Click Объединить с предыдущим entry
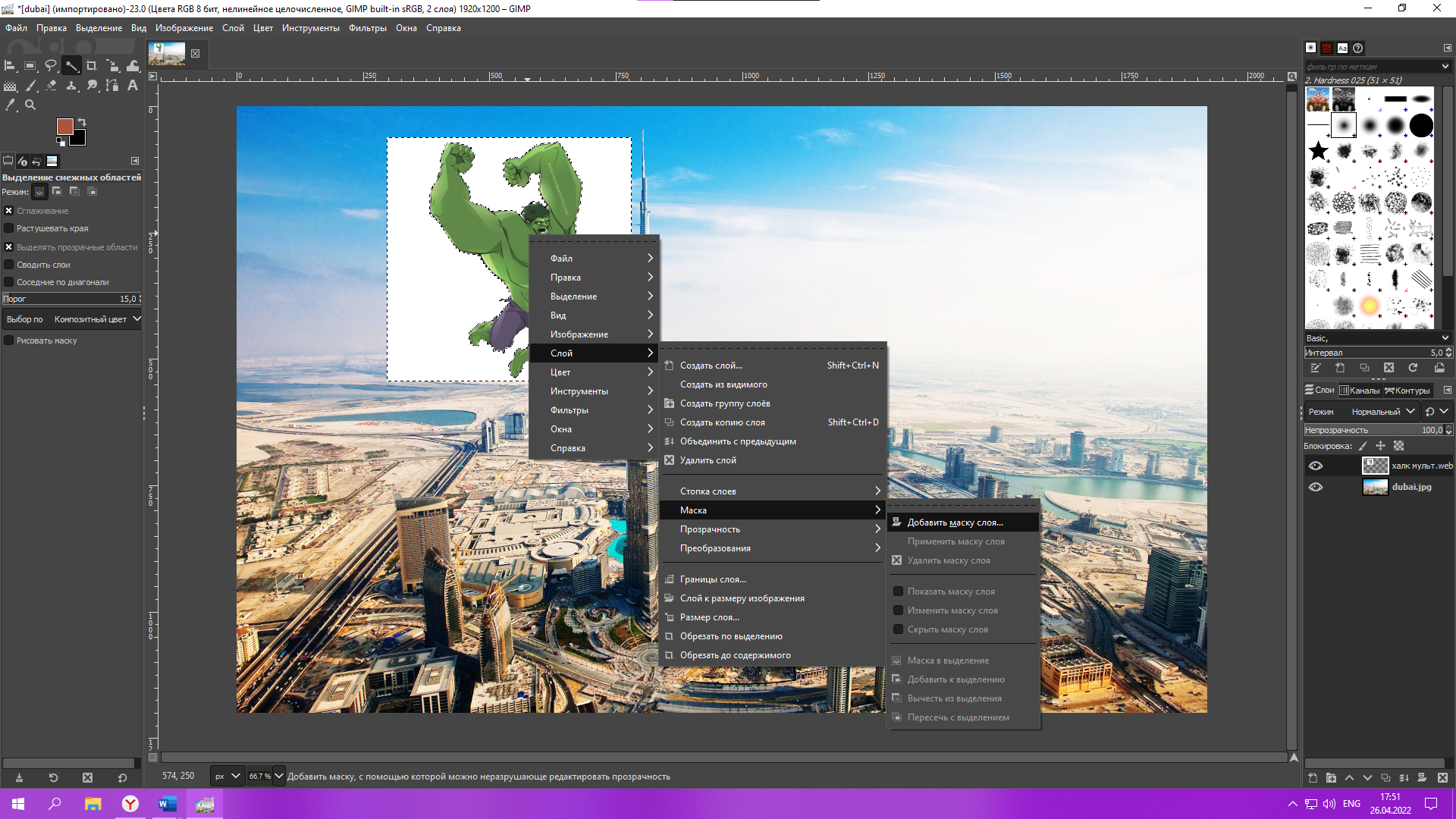The image size is (1456, 819). (773, 441)
